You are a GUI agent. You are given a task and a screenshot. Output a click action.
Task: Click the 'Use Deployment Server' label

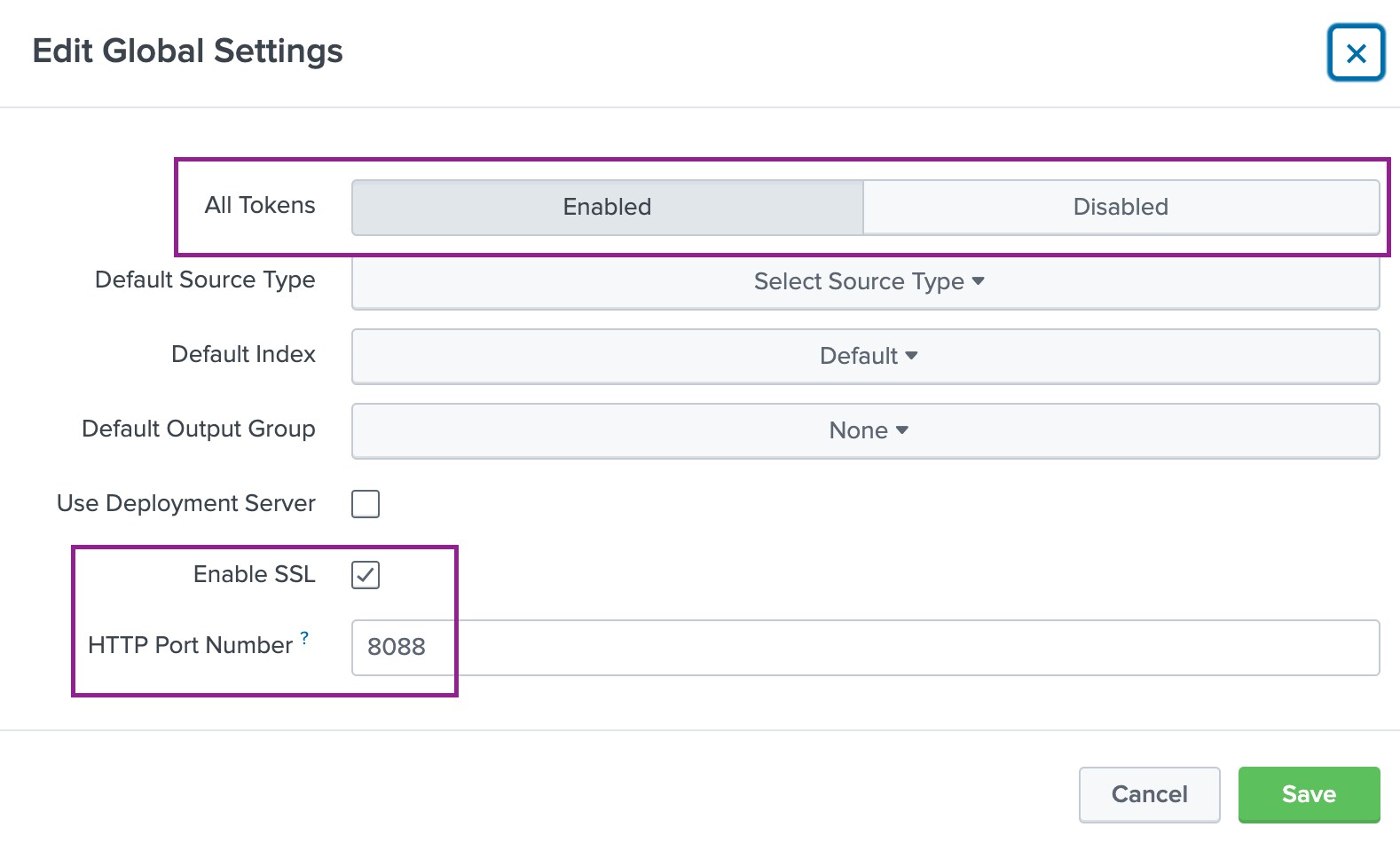pyautogui.click(x=186, y=503)
